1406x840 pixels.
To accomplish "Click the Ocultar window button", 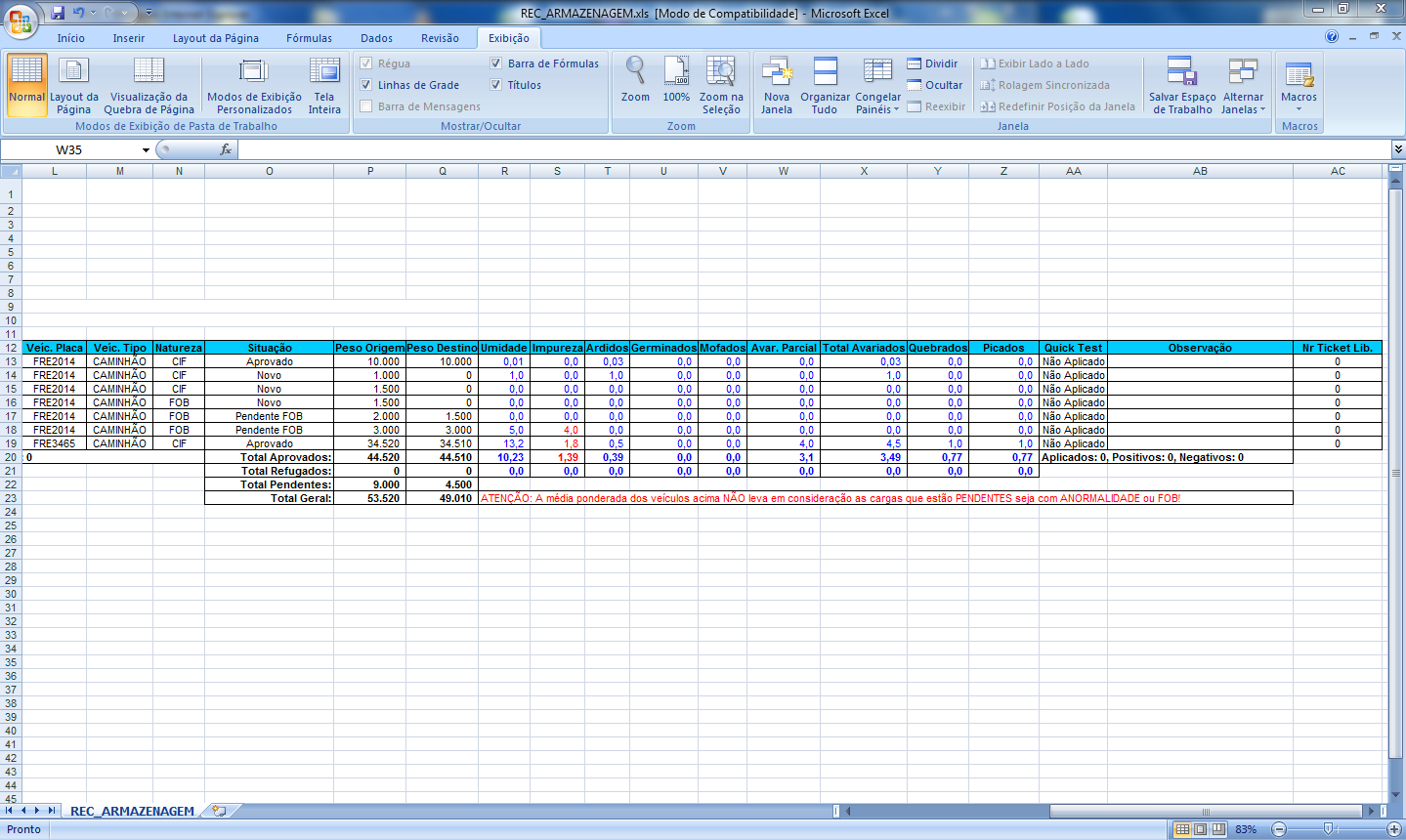I will point(935,85).
